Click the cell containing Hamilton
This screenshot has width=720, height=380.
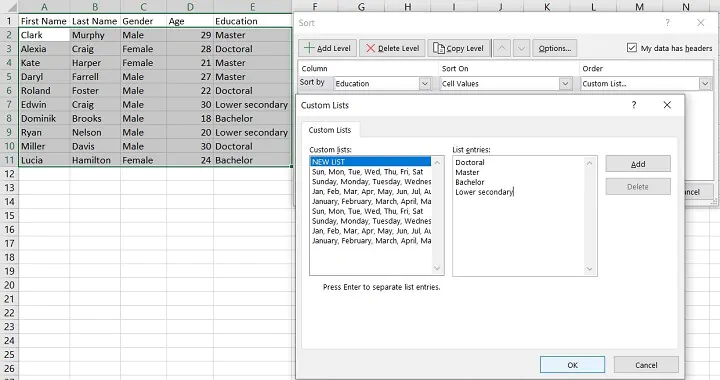(x=95, y=160)
